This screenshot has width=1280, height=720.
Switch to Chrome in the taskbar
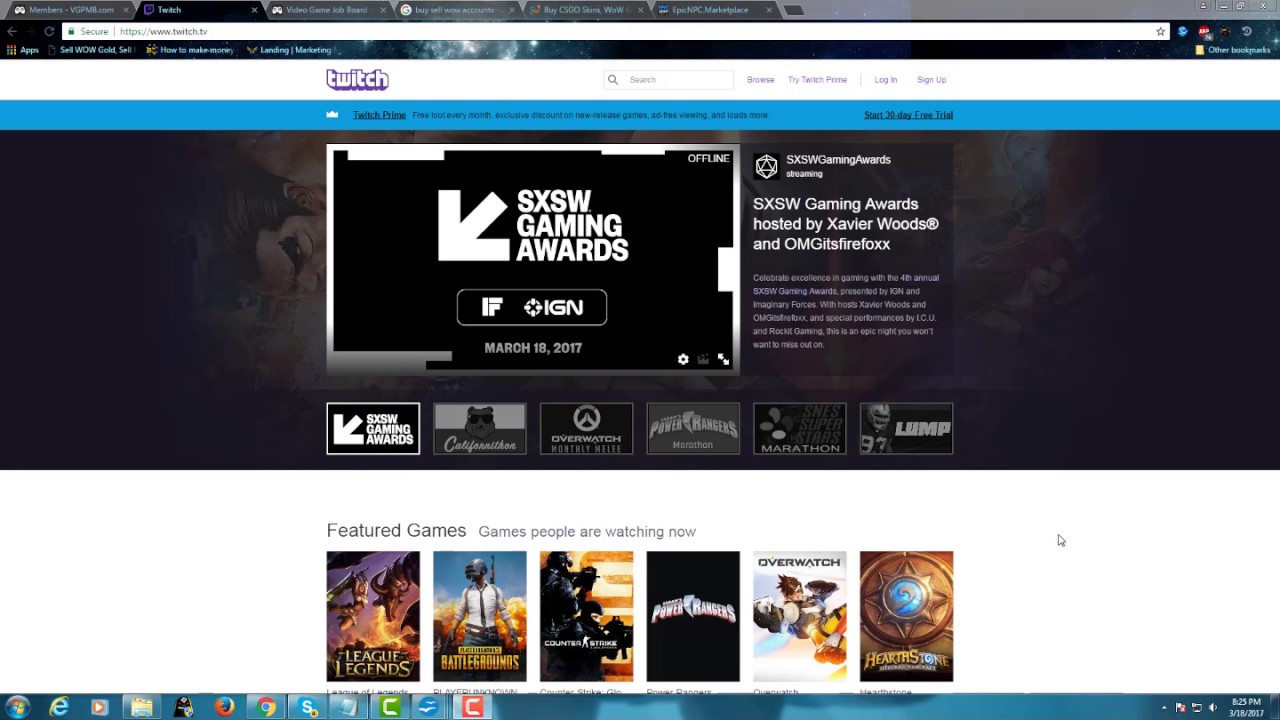266,707
